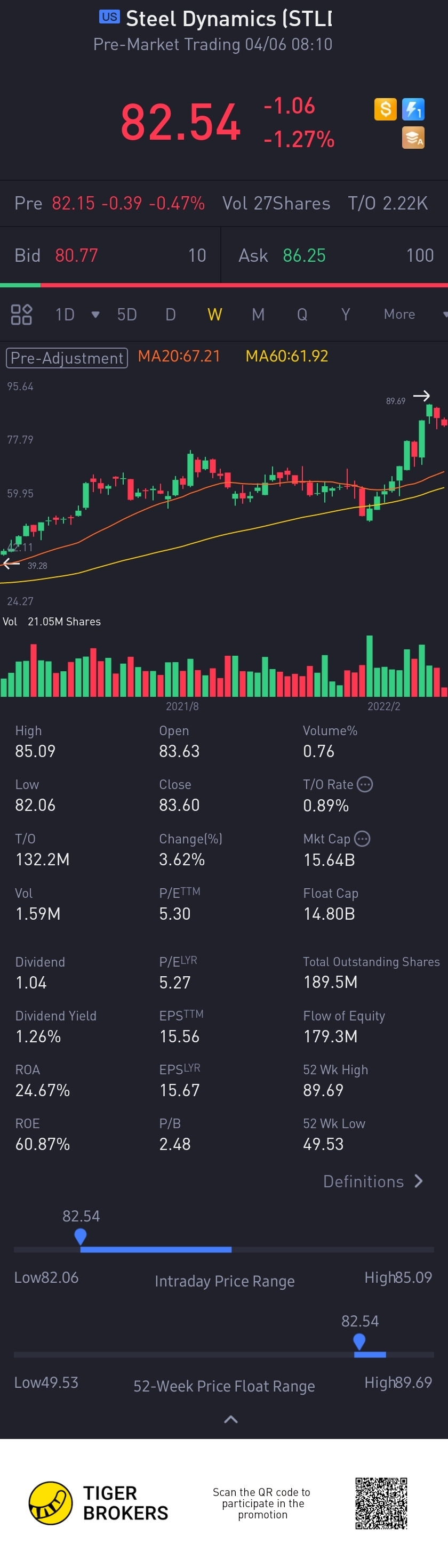Switch to the Q quarterly chart tab
Viewport: 448px width, 1568px height.
[302, 315]
